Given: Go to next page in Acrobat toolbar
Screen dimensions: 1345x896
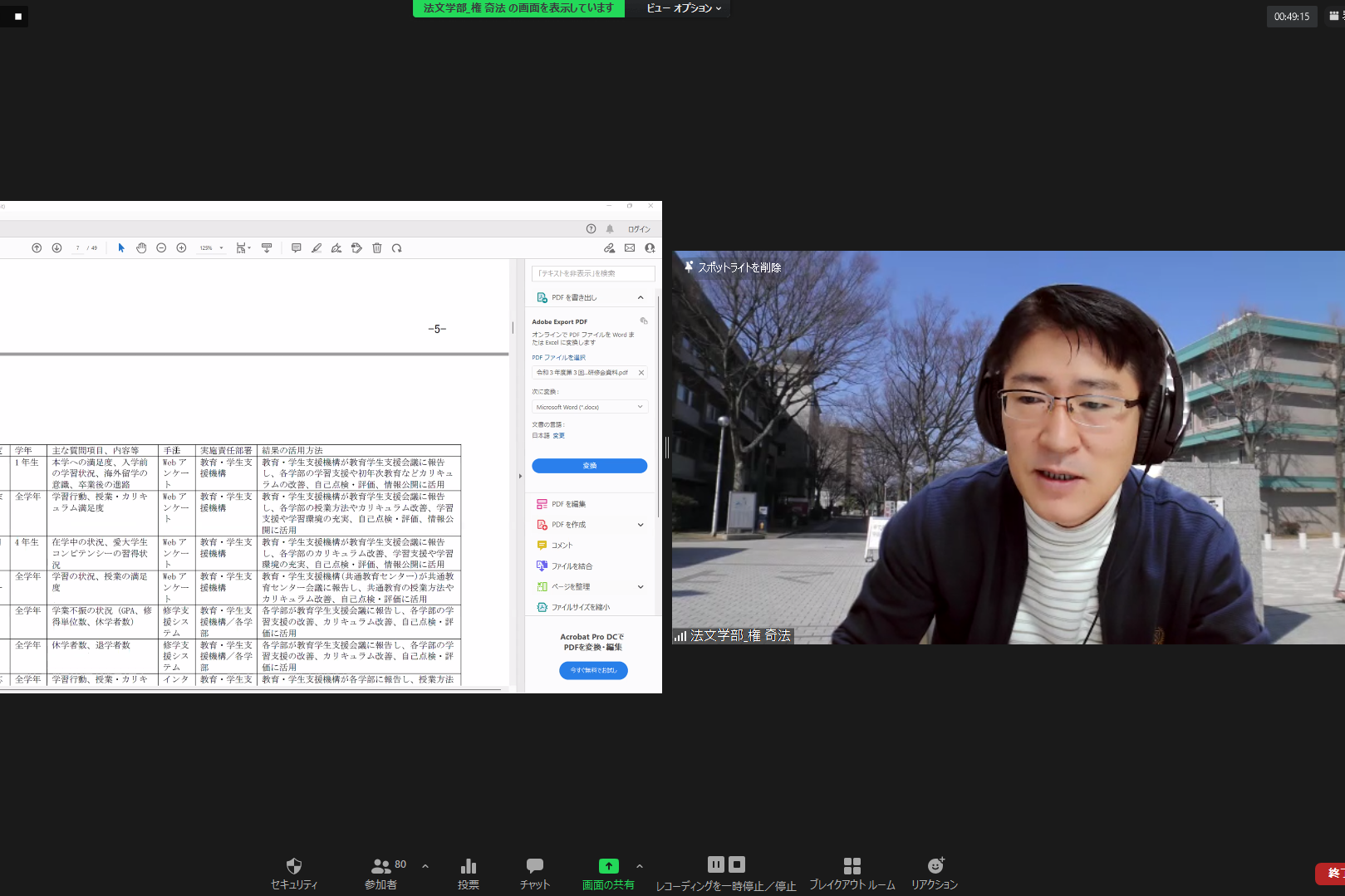Looking at the screenshot, I should (56, 248).
